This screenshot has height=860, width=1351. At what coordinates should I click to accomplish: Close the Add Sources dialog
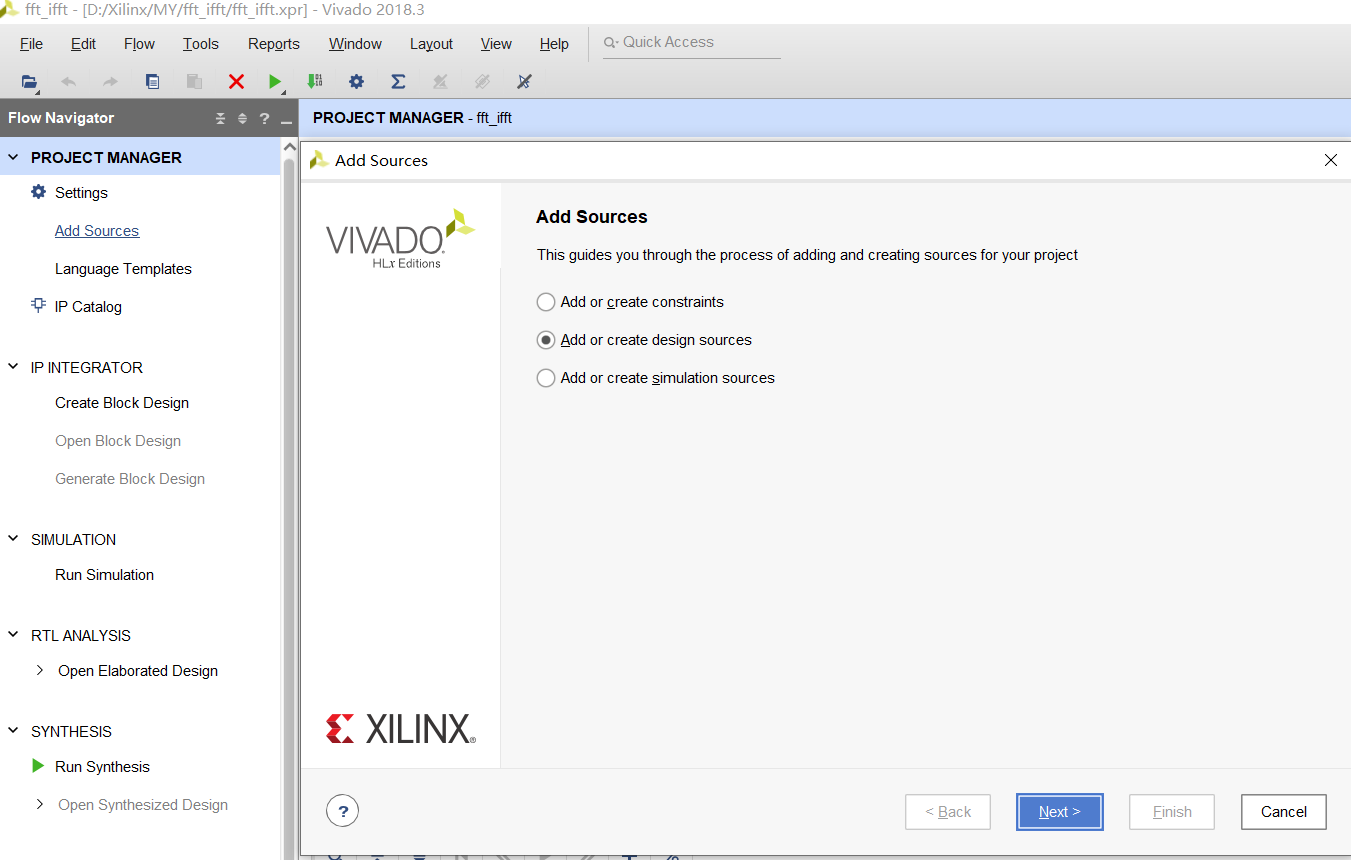[1331, 160]
